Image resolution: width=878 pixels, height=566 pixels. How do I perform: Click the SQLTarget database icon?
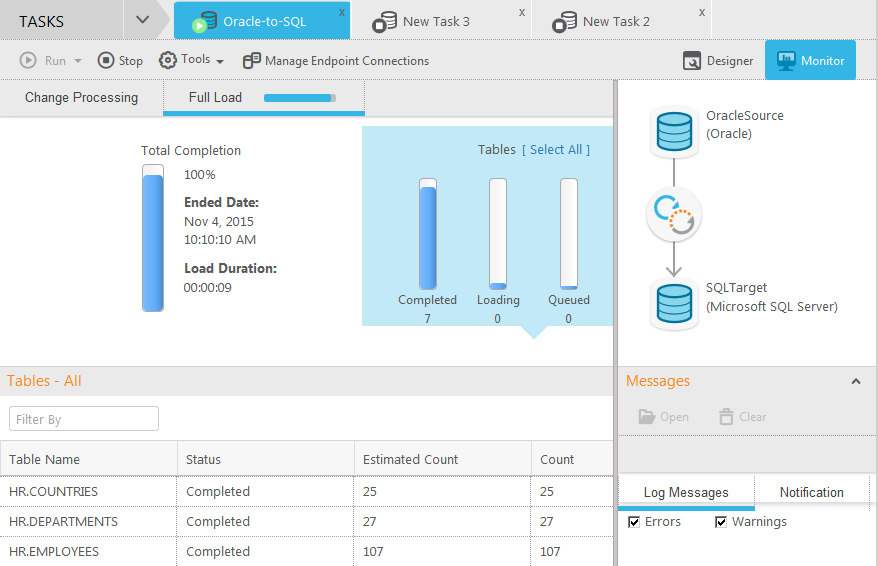[674, 304]
